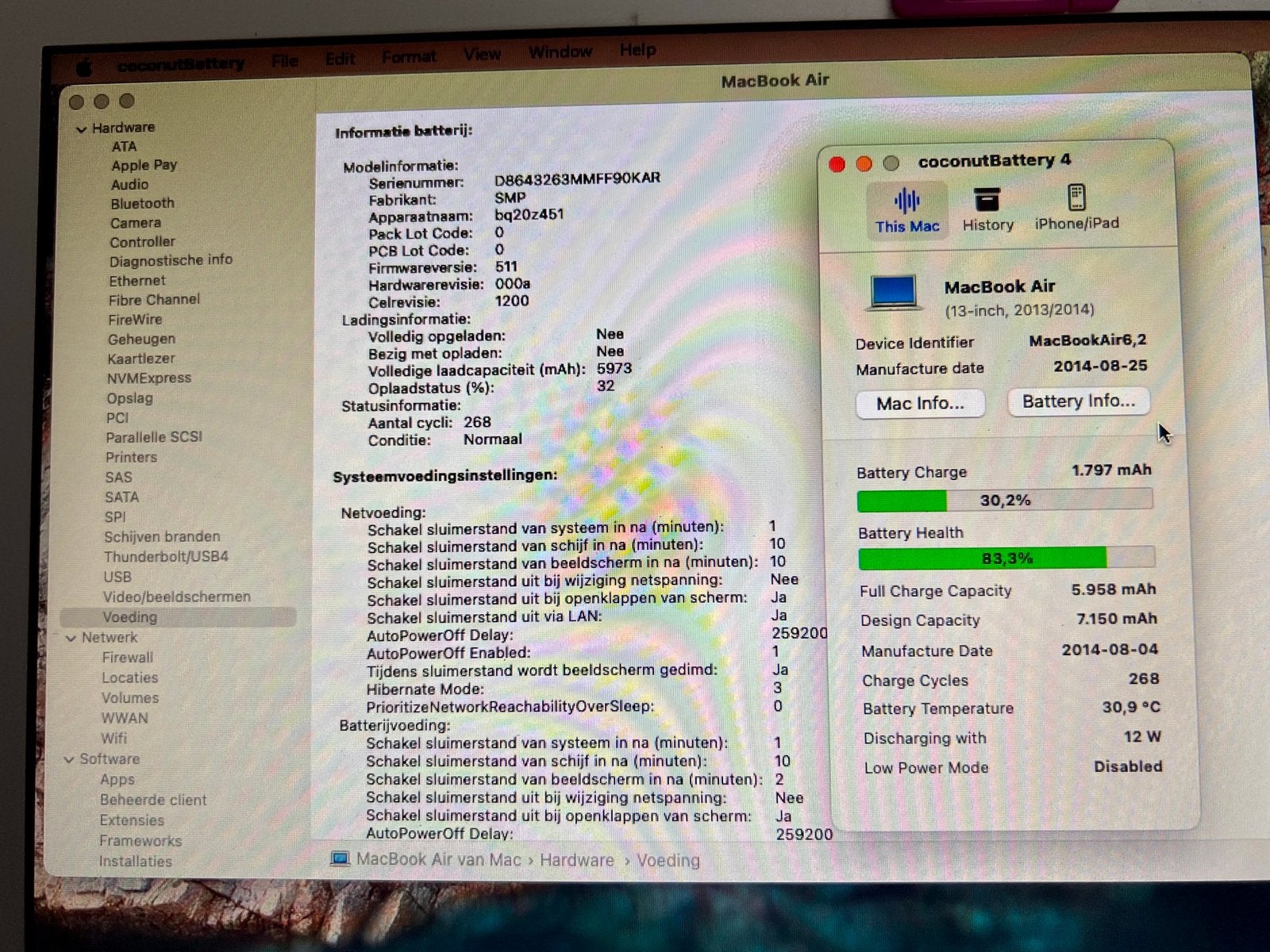Open the Window menu
This screenshot has height=952, width=1270.
pos(560,52)
